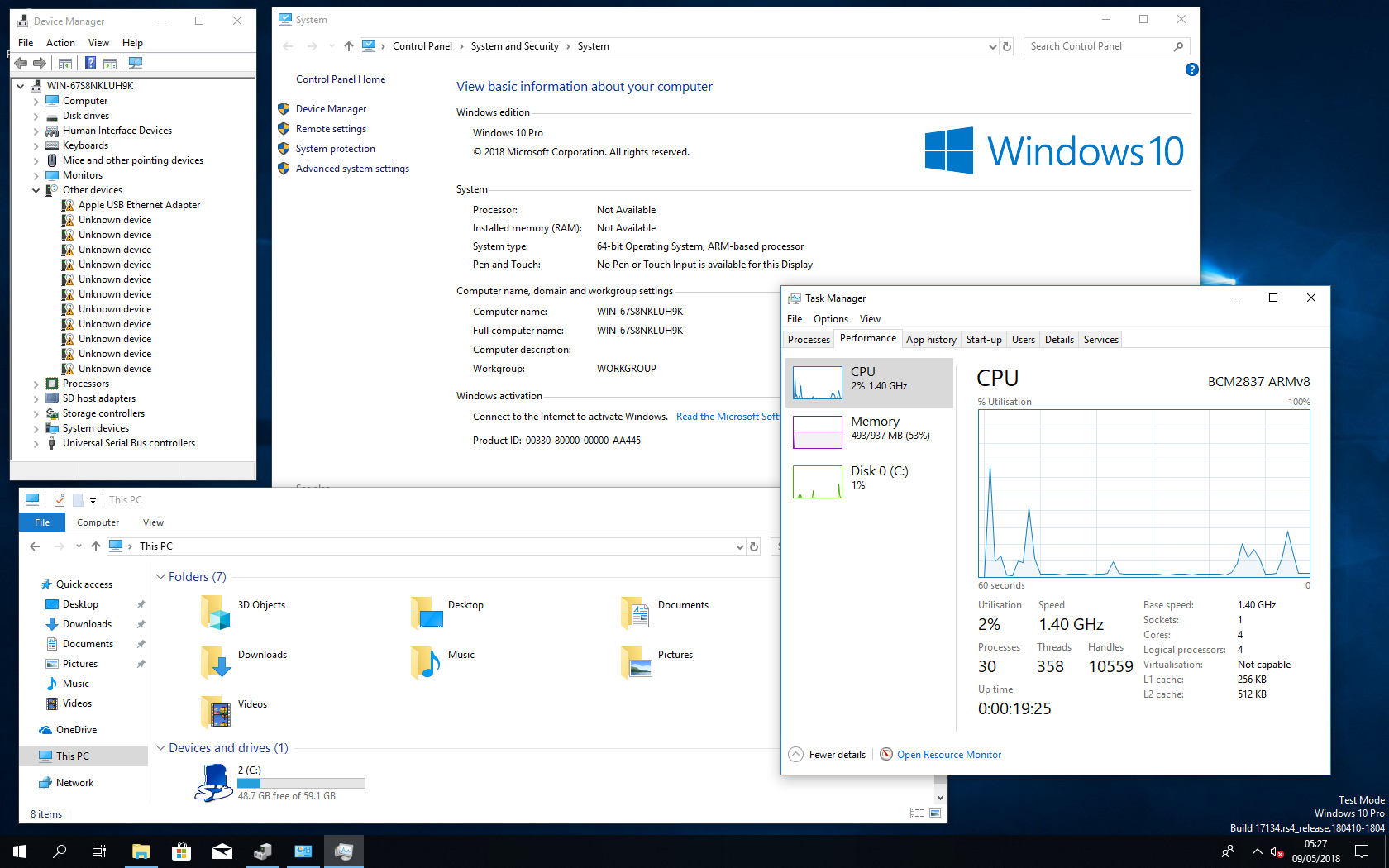This screenshot has width=1389, height=868.
Task: Select Quick access in navigation pane
Action: click(x=84, y=584)
